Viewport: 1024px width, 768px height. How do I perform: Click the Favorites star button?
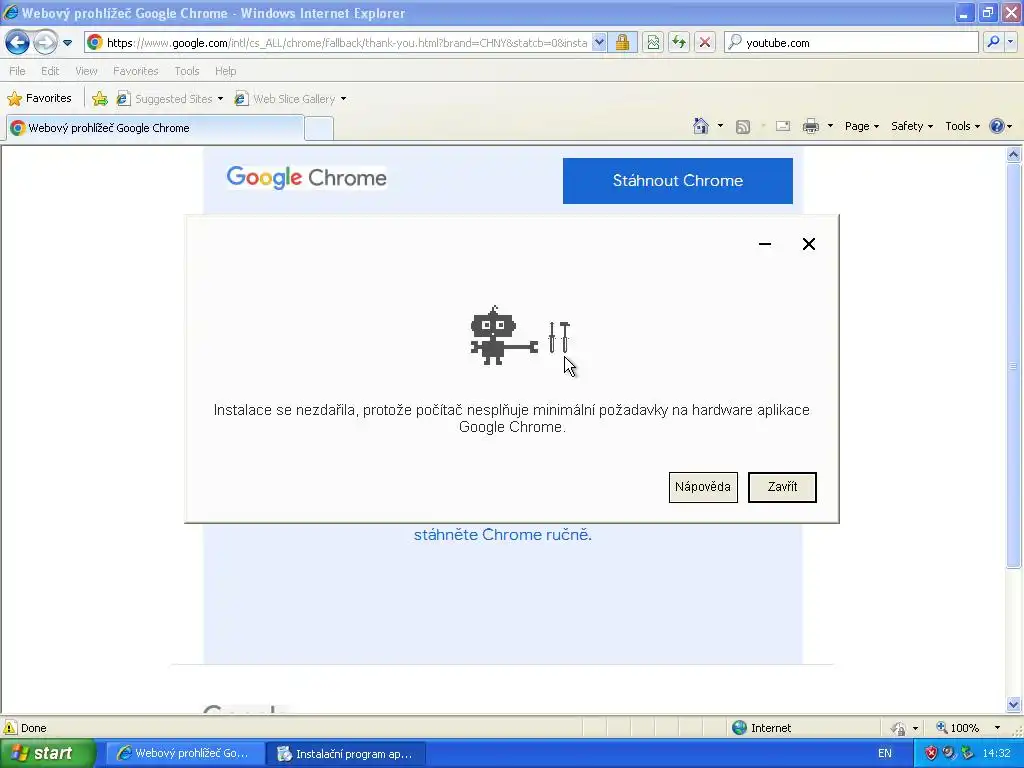pos(39,99)
